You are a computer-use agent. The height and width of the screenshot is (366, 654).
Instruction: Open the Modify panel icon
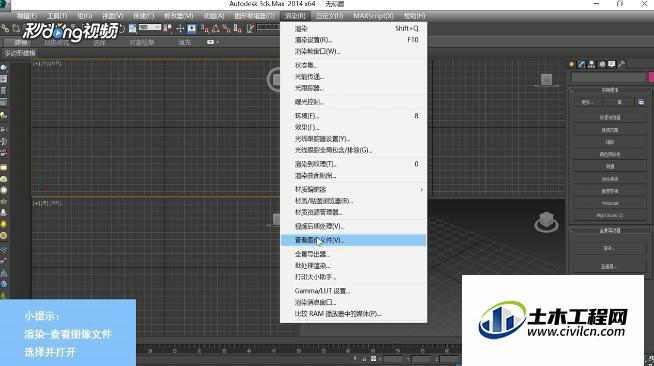pyautogui.click(x=581, y=64)
